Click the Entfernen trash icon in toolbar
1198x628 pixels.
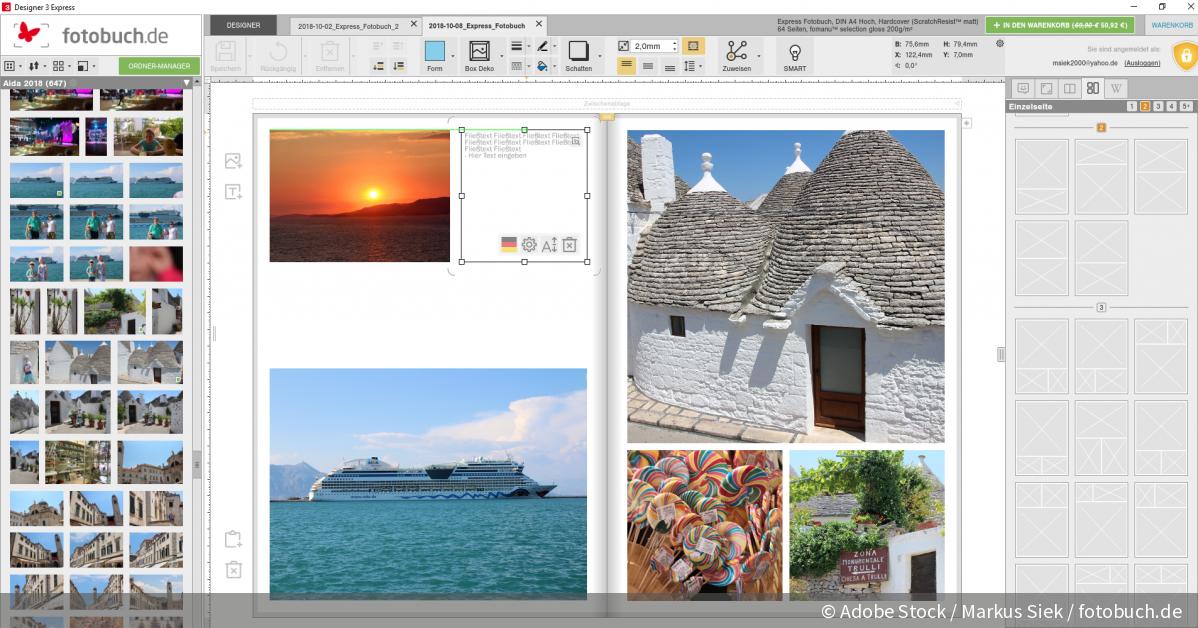point(329,52)
